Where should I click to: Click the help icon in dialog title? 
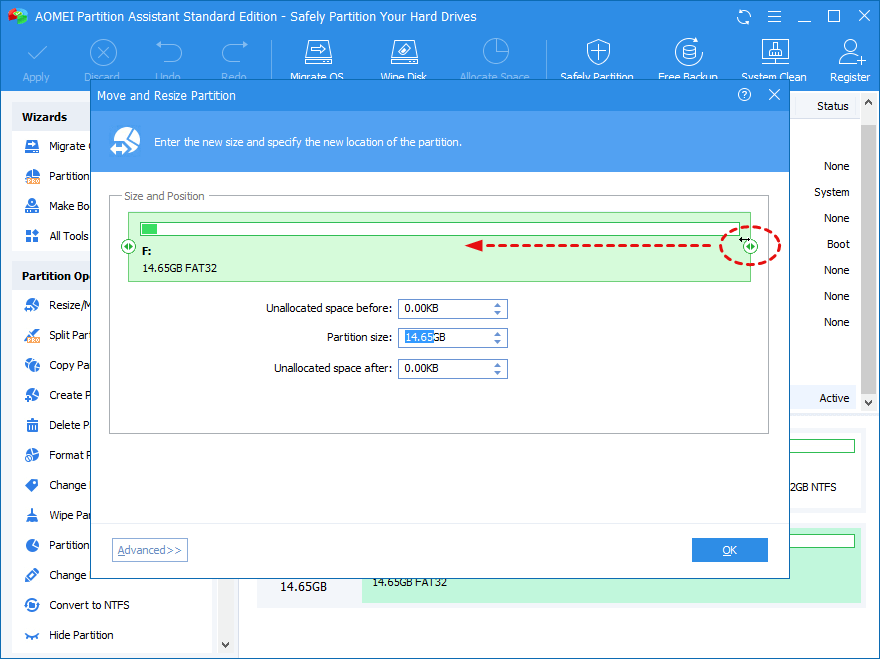click(744, 95)
